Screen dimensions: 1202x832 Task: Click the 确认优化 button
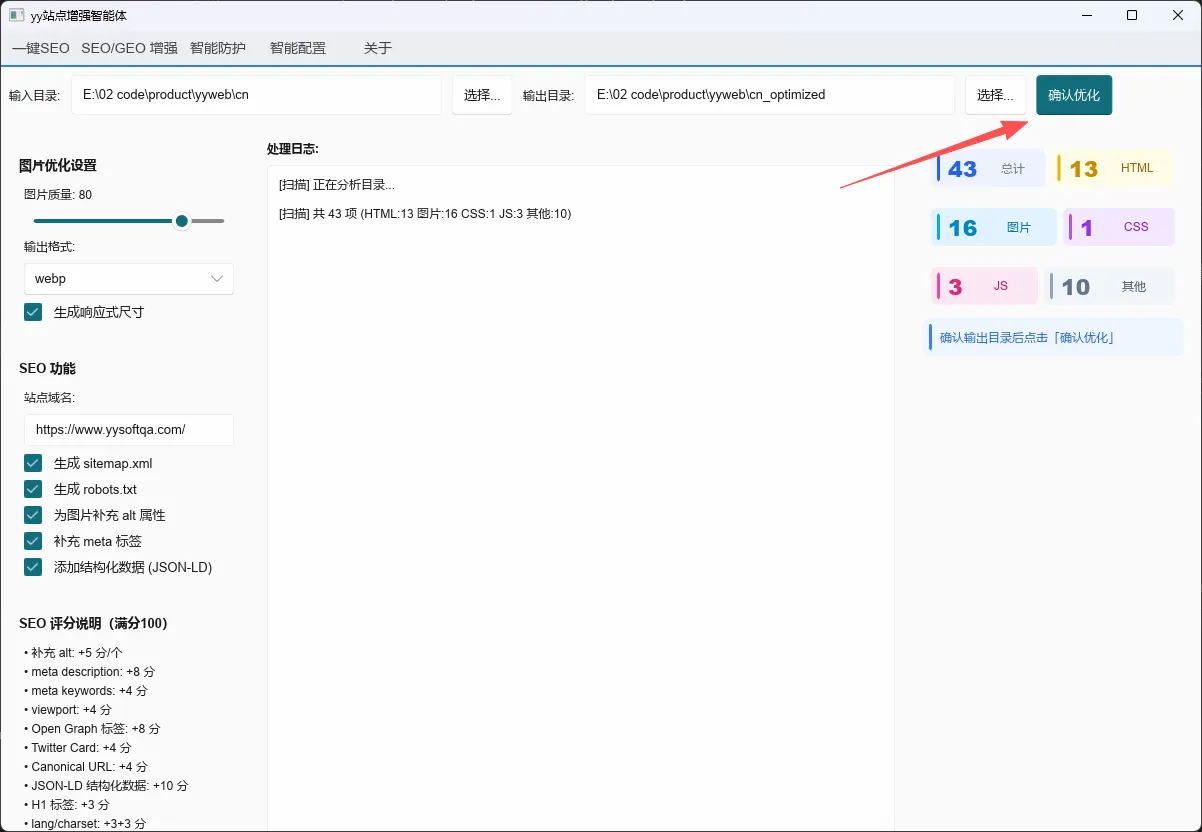[1074, 95]
